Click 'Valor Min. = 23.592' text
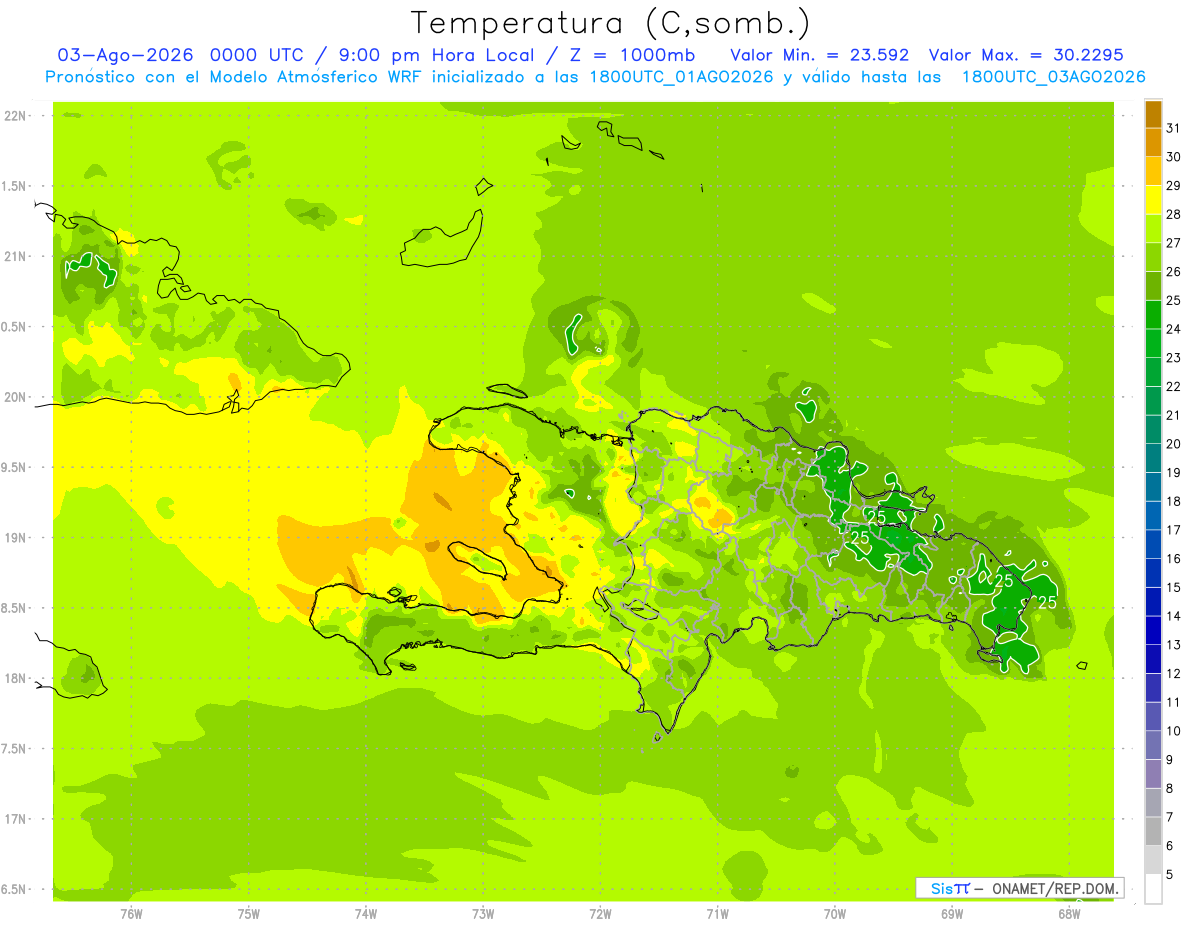Image resolution: width=1200 pixels, height=927 pixels. pos(820,55)
